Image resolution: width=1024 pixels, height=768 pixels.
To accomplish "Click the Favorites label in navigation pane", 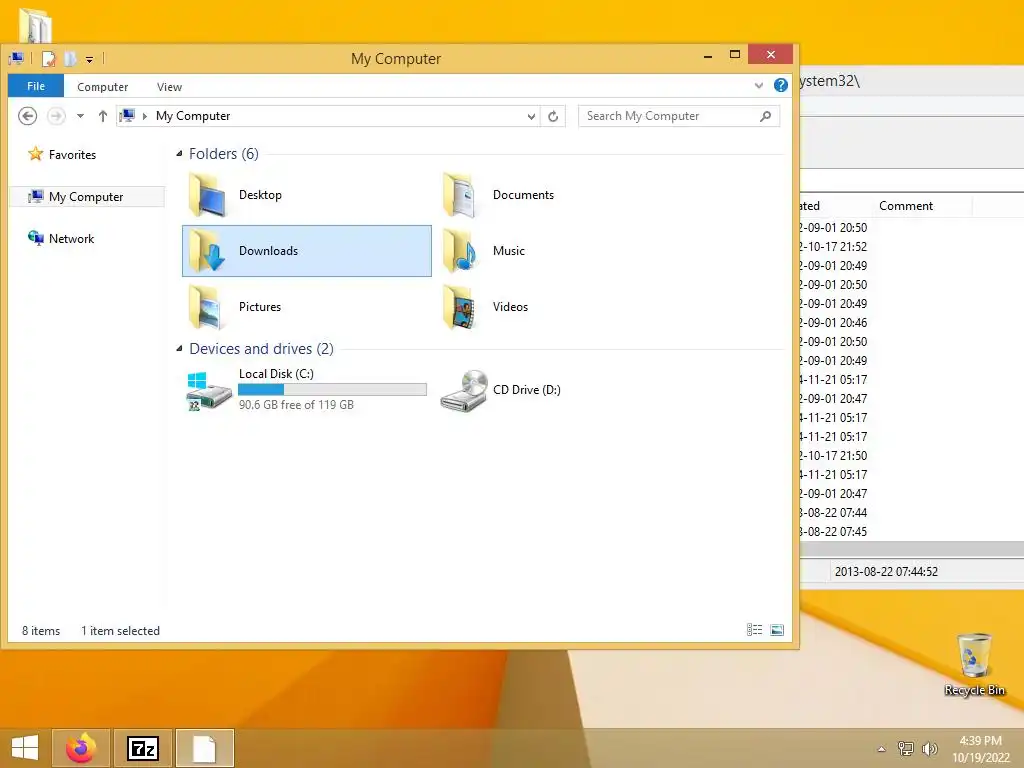I will pos(72,155).
